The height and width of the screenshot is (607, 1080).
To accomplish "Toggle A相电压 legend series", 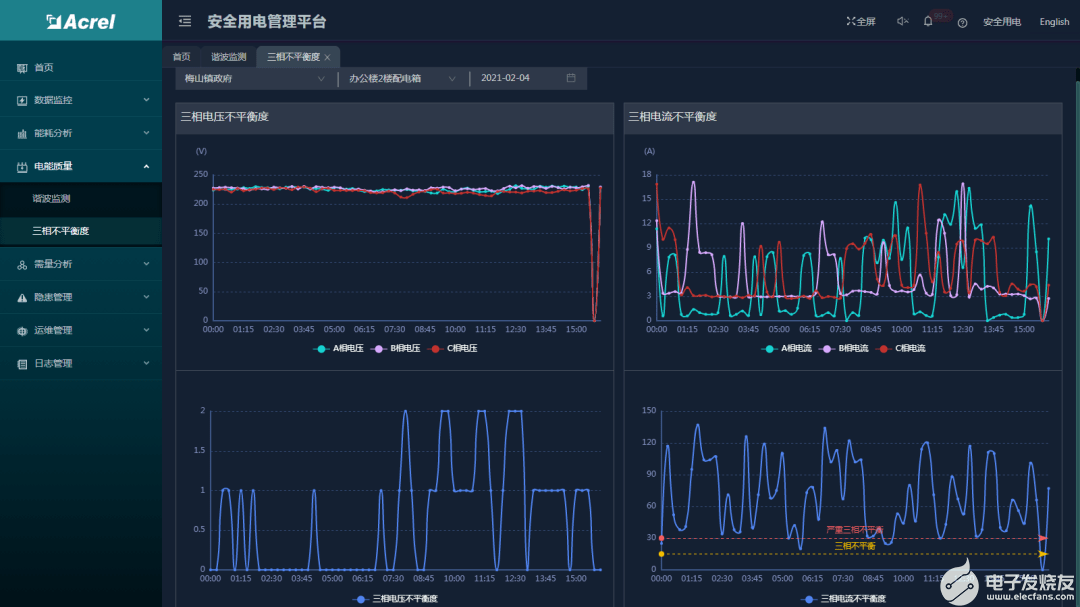I will pos(338,349).
